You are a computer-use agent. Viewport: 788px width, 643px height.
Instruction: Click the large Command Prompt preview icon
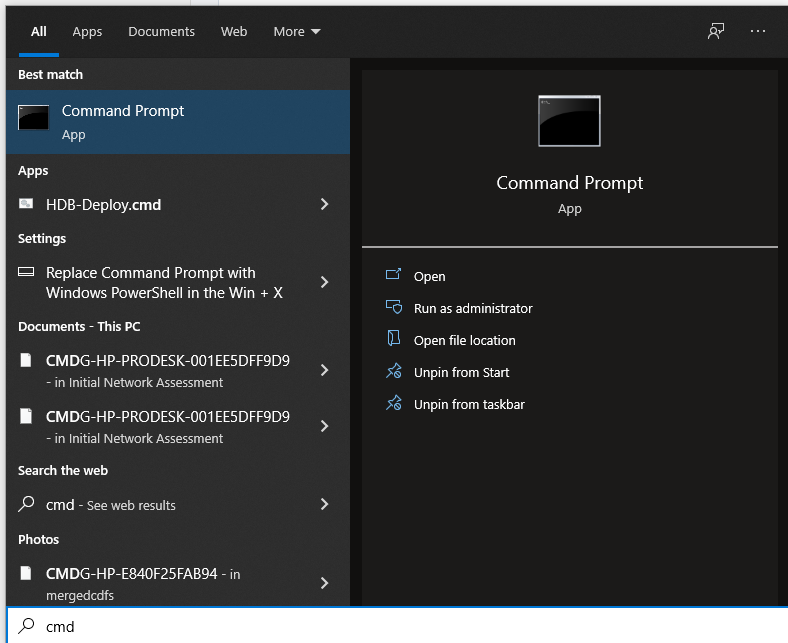pos(569,121)
